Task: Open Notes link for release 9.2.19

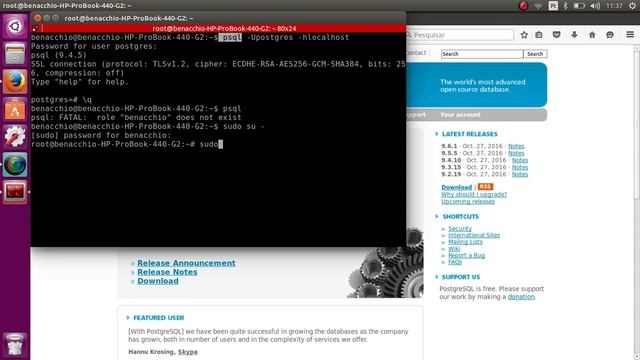Action: 520,174
